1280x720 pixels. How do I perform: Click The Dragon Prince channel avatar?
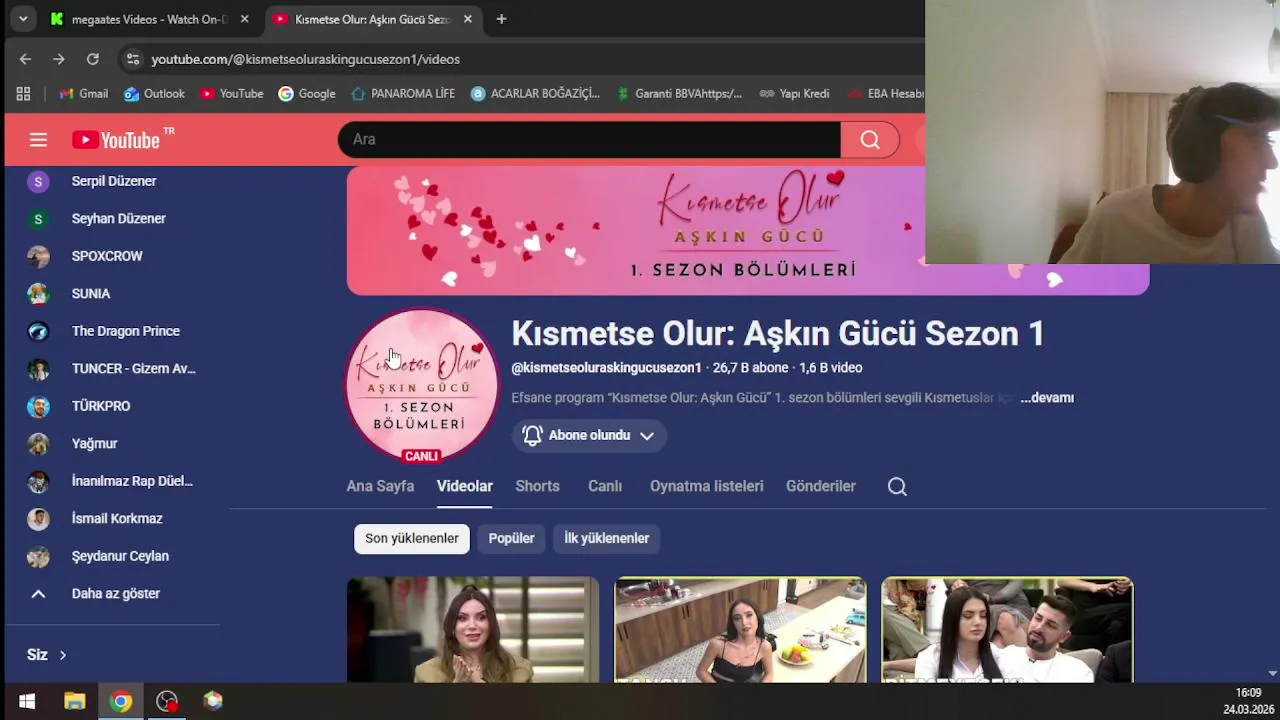(x=38, y=331)
